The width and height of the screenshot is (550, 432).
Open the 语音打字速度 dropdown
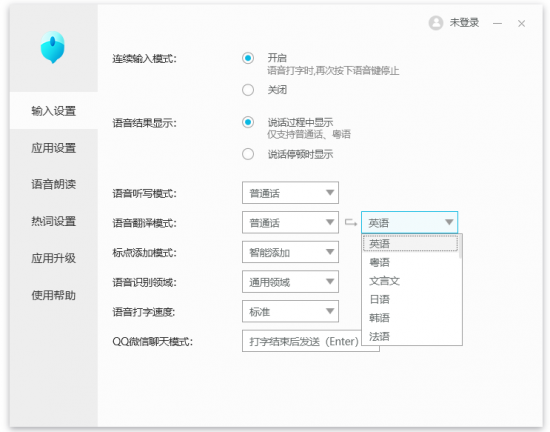290,311
